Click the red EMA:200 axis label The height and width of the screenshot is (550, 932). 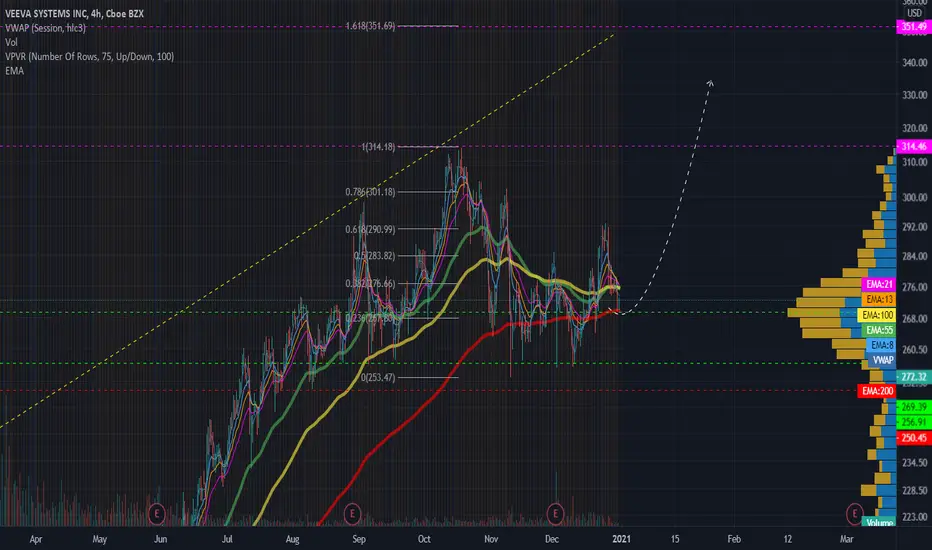(877, 391)
